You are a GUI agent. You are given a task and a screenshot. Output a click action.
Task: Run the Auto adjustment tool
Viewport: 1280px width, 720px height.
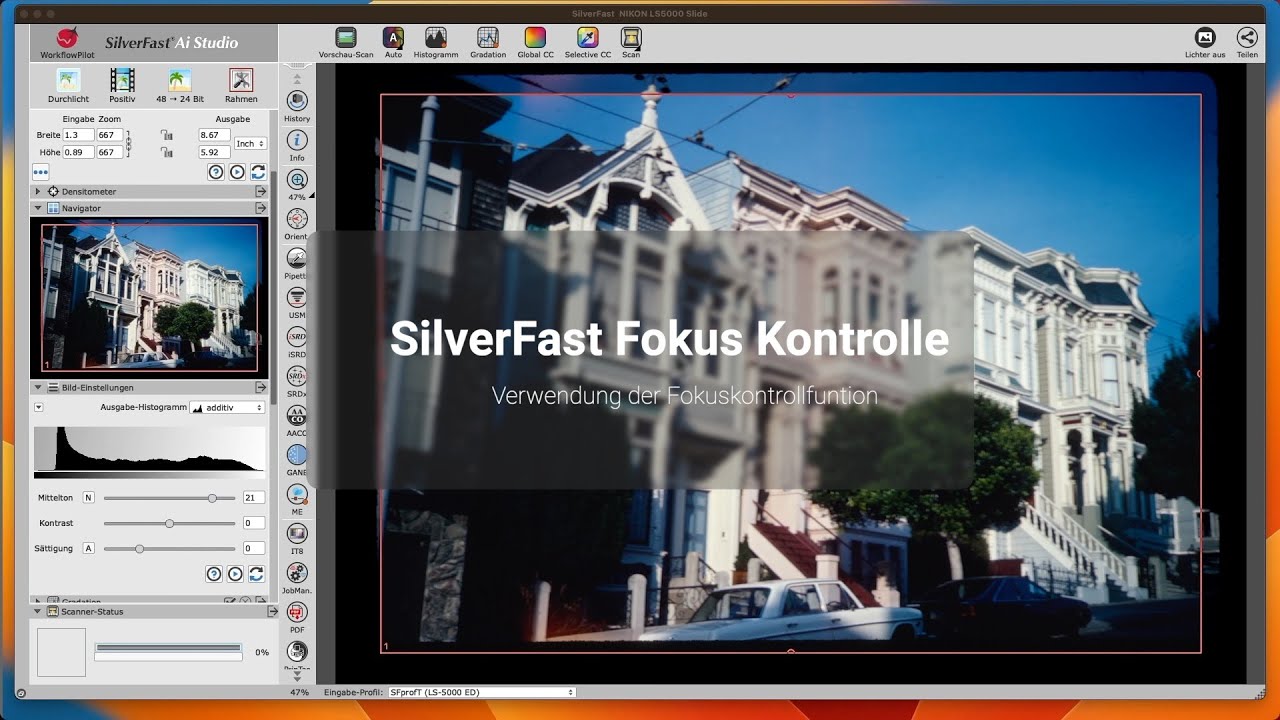click(393, 43)
